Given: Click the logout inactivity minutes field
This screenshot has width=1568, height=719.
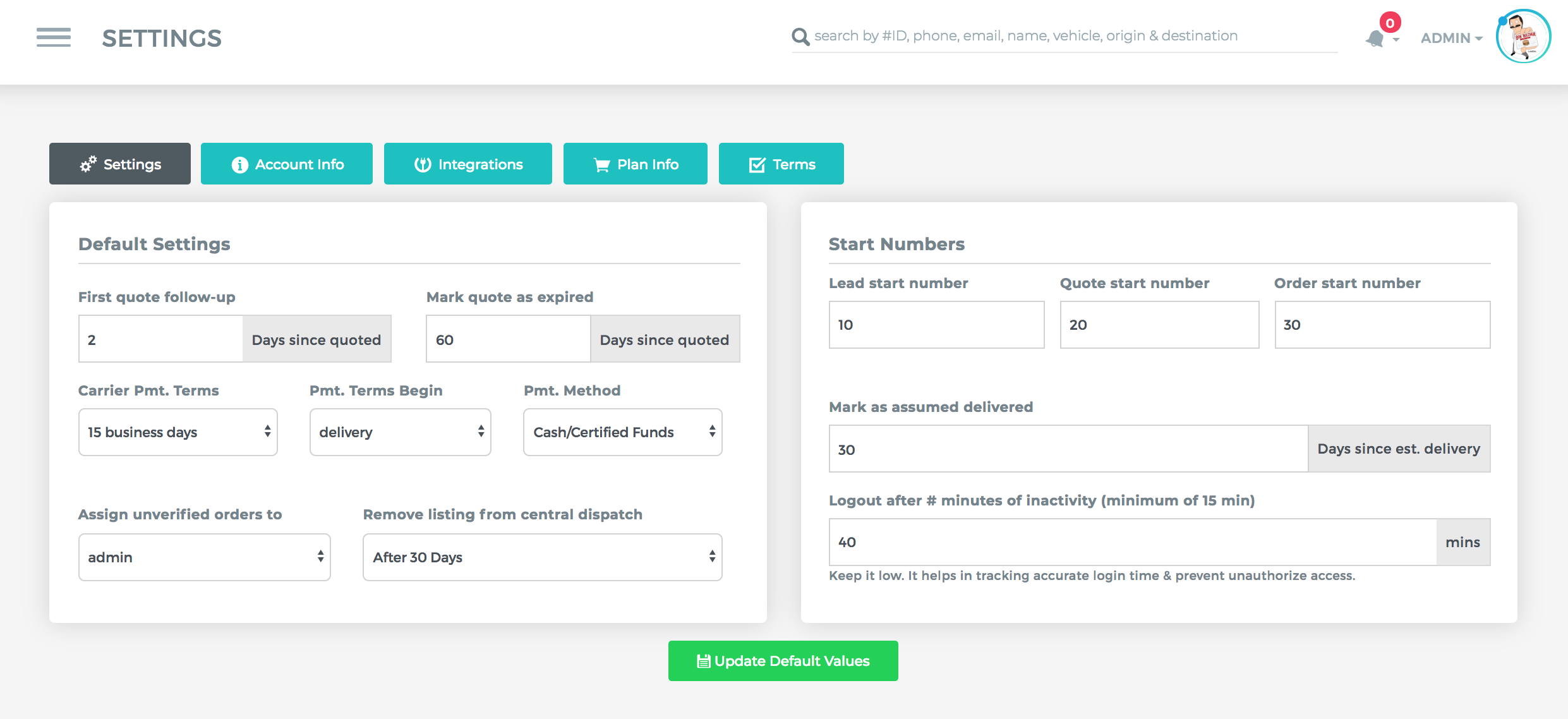Looking at the screenshot, I should [1133, 542].
